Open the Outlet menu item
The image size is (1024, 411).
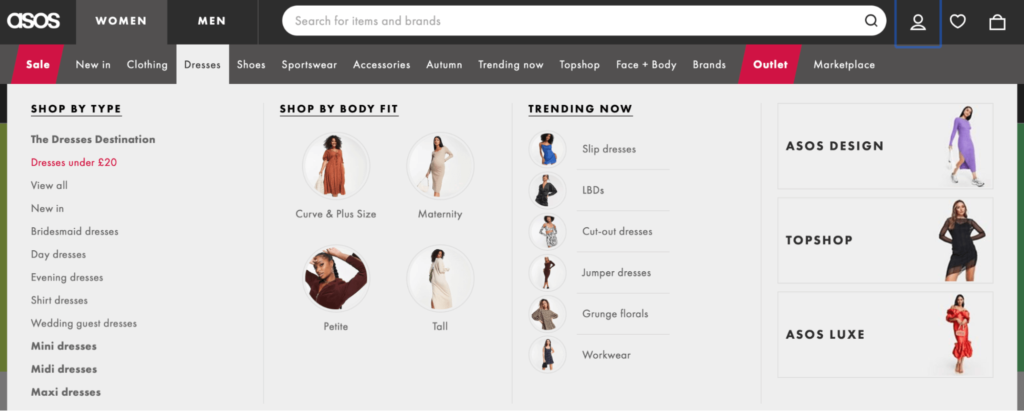(x=770, y=65)
